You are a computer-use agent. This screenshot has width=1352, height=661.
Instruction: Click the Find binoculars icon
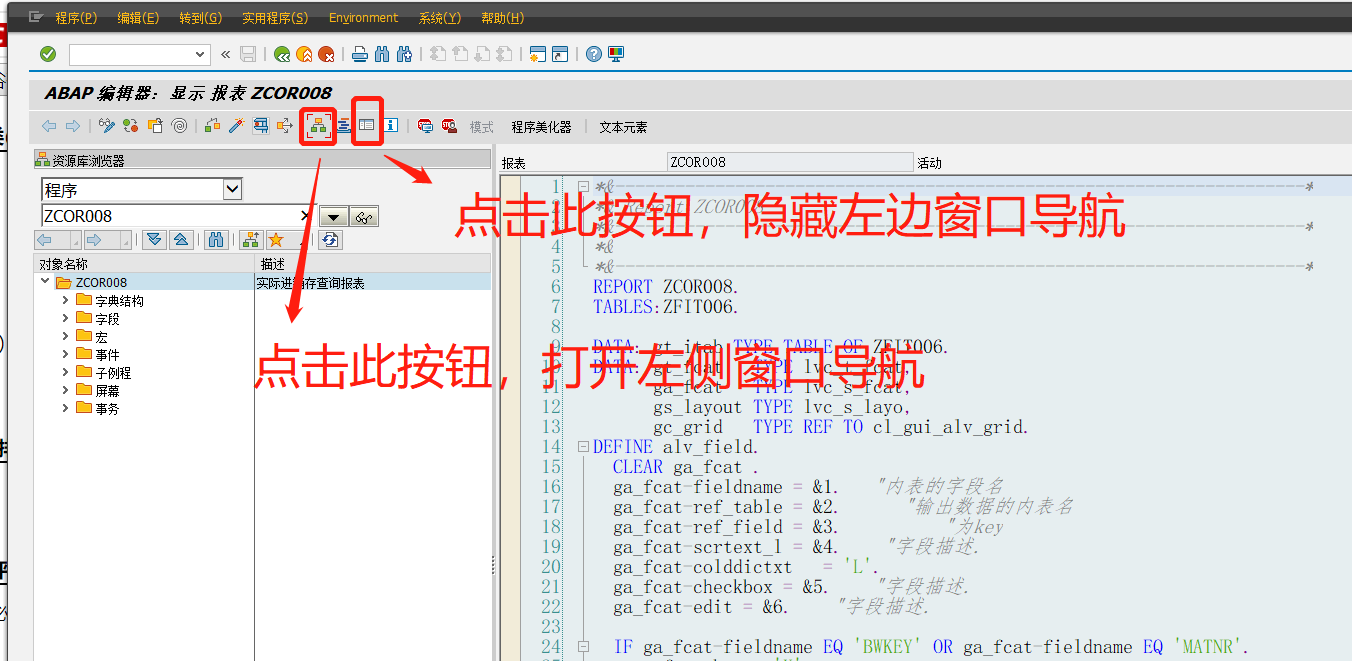pyautogui.click(x=382, y=54)
